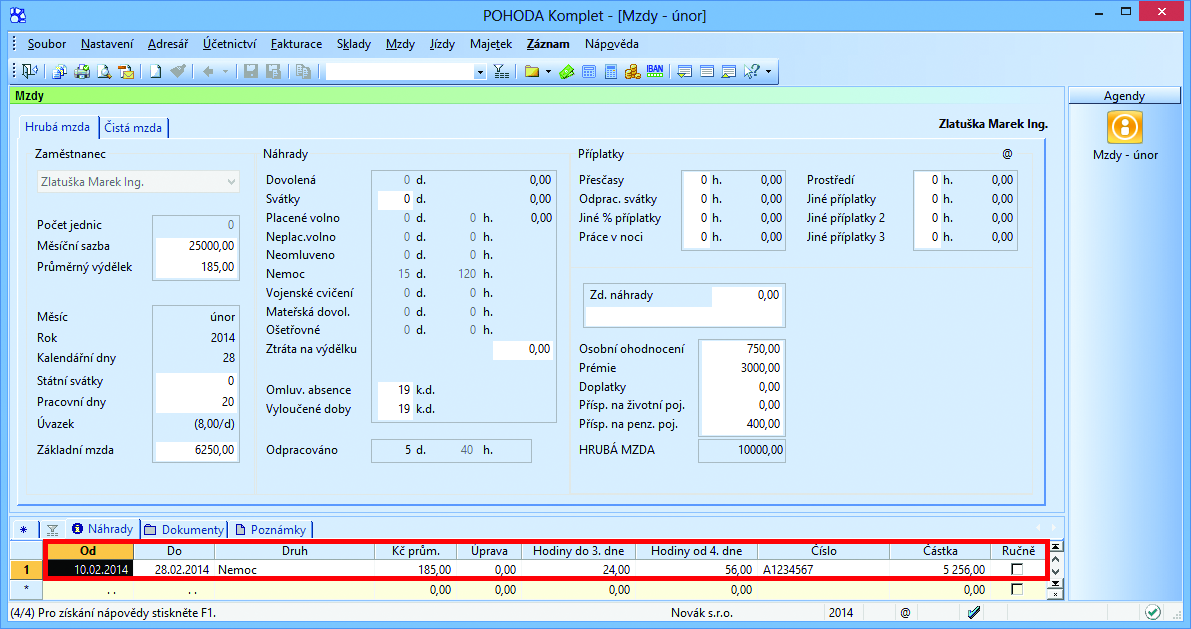The height and width of the screenshot is (629, 1191).
Task: Click the brush edit icon in toolbar
Action: pos(178,71)
